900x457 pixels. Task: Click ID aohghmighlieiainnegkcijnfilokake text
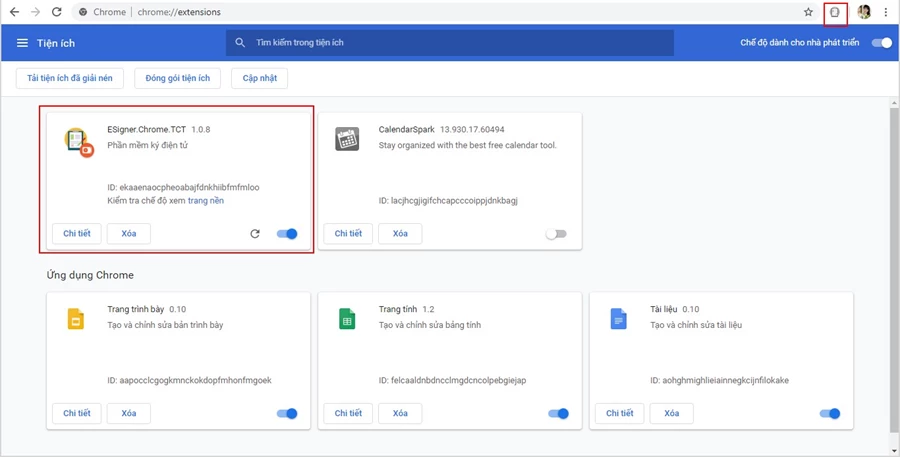coord(719,381)
